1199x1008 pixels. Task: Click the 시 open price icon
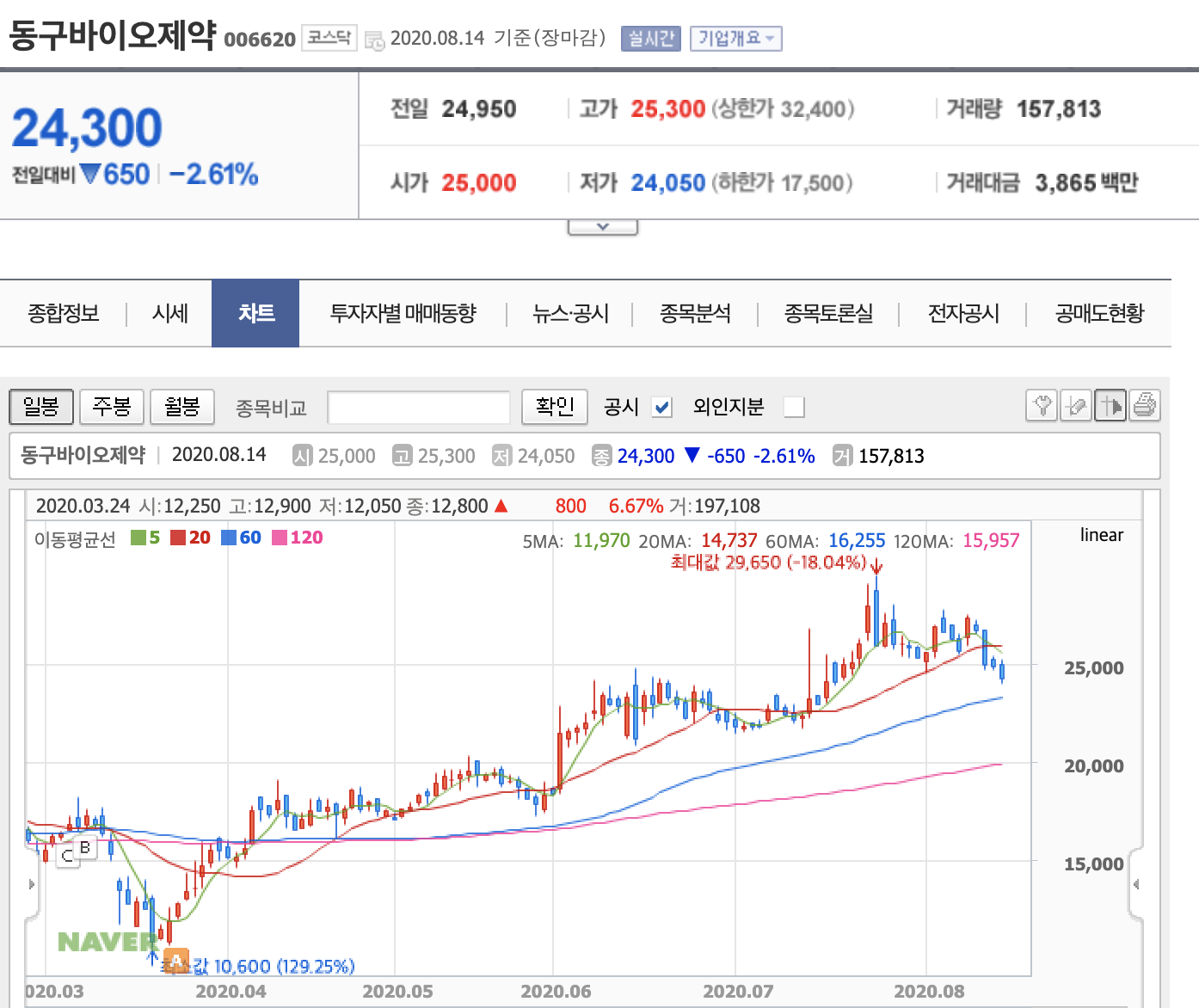pos(302,456)
